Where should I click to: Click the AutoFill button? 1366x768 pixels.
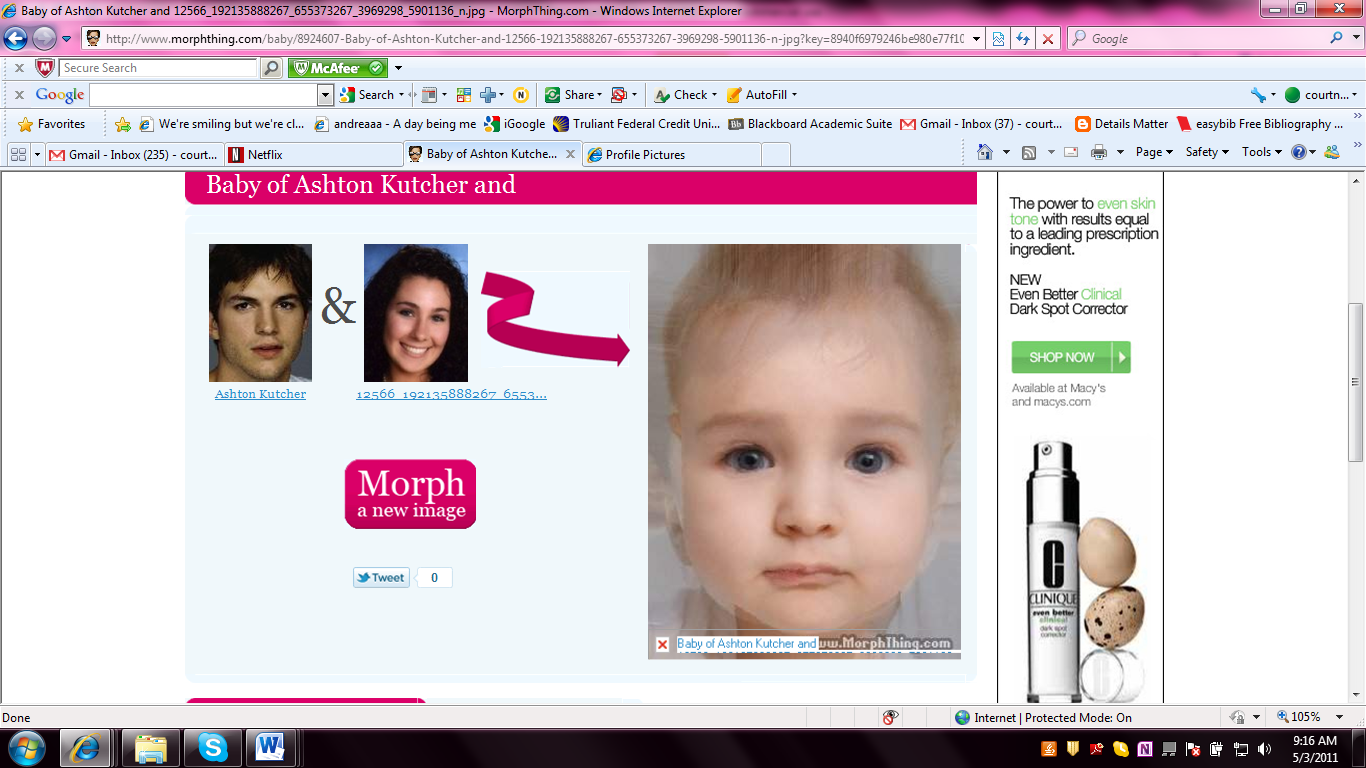point(761,95)
